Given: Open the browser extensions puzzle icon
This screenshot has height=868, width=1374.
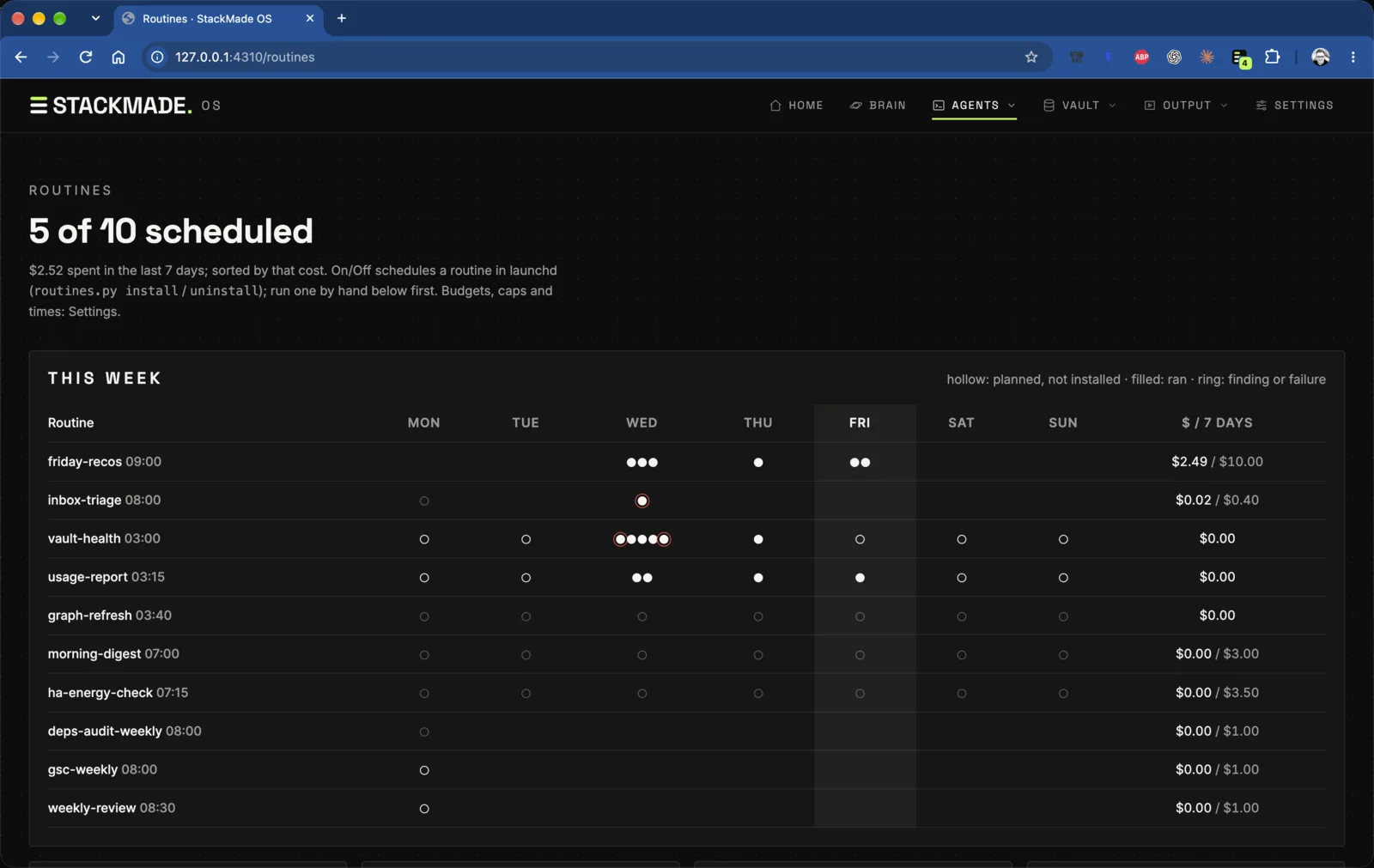Looking at the screenshot, I should (1273, 57).
